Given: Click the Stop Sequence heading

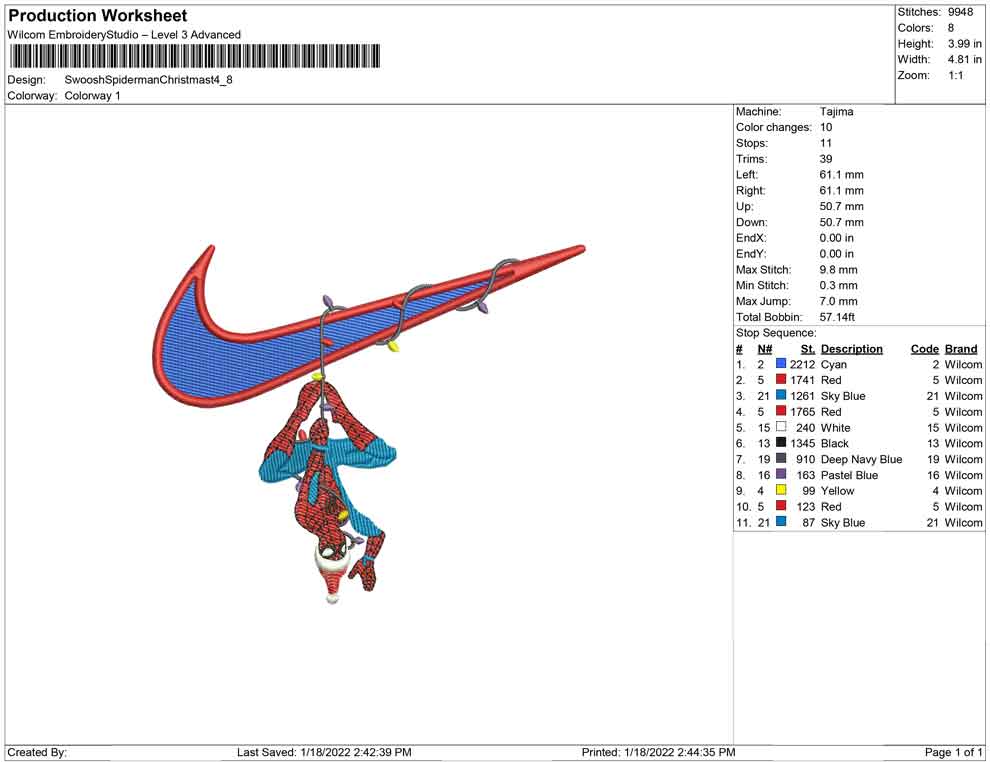Looking at the screenshot, I should pos(776,333).
